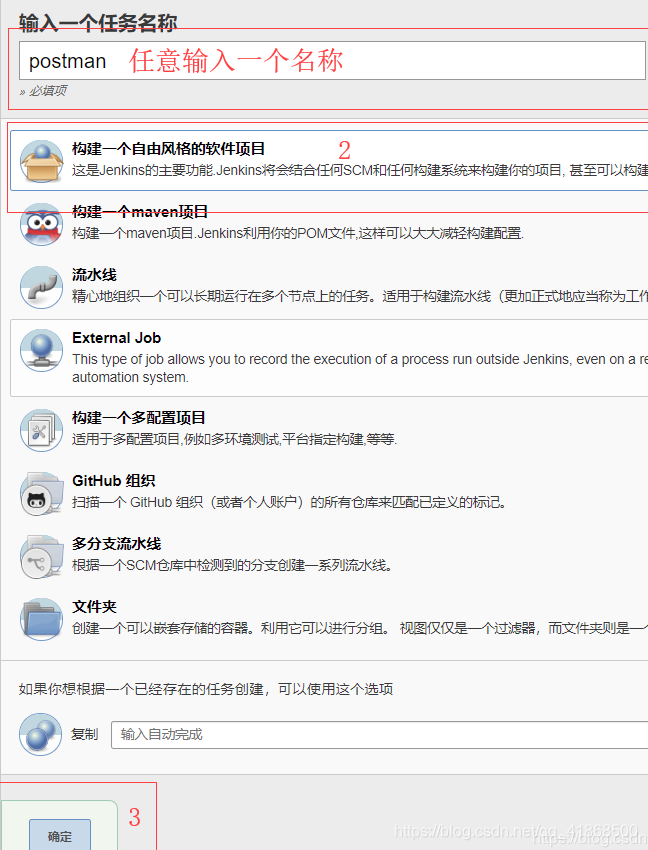Select the 文件夹 title
The height and width of the screenshot is (850, 648).
click(x=94, y=607)
